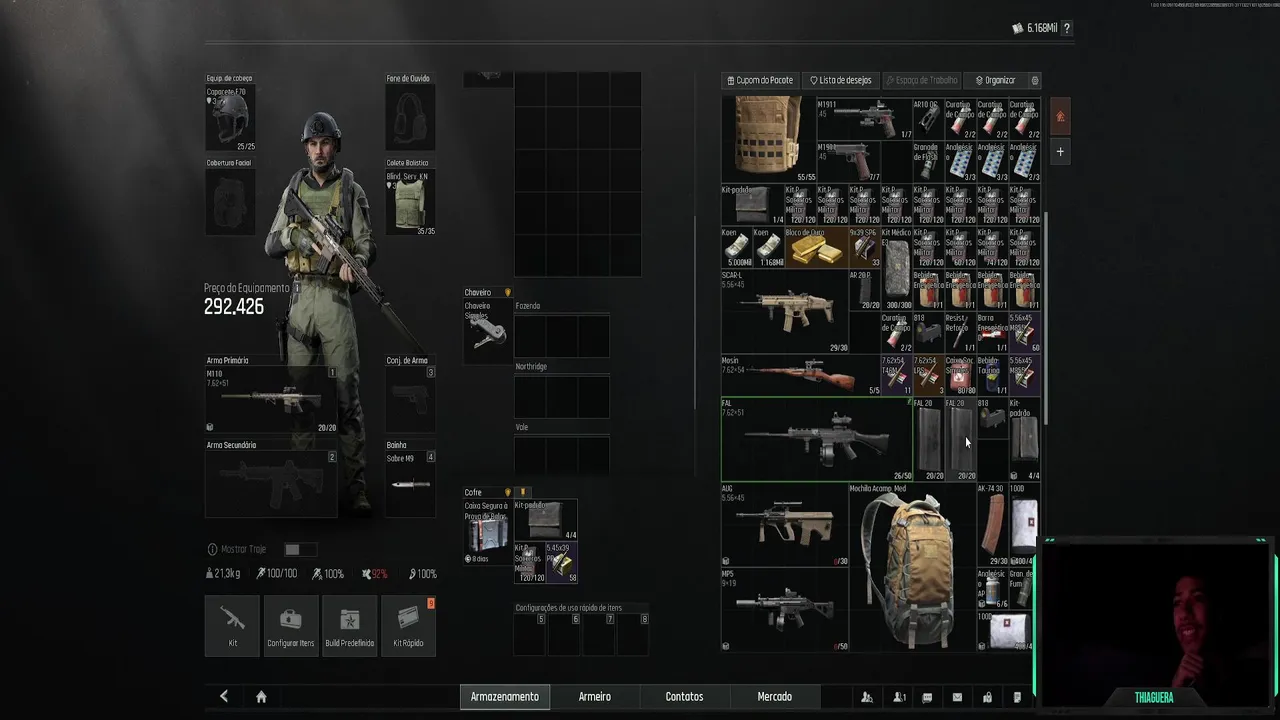
Task: Select the Granada de Flash item
Action: (929, 161)
